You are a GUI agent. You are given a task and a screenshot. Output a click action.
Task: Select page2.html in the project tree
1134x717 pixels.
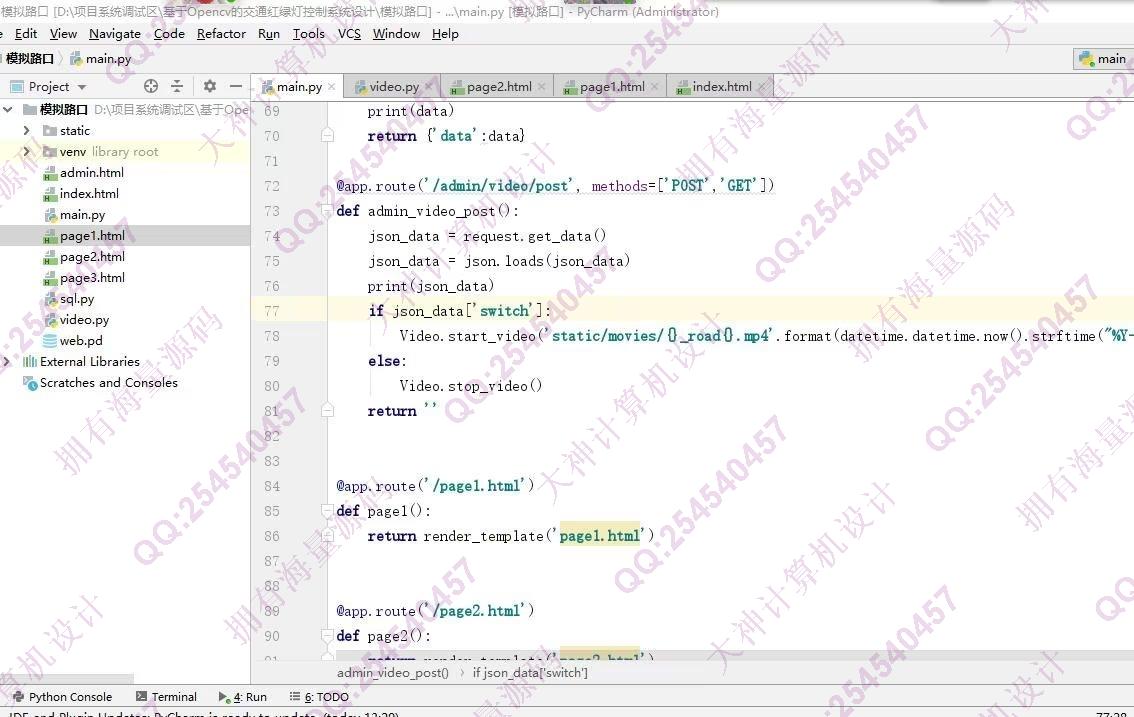point(92,256)
